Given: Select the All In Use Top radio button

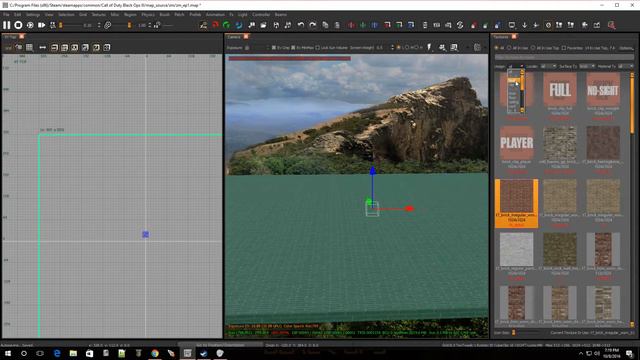Looking at the screenshot, I should [x=533, y=48].
